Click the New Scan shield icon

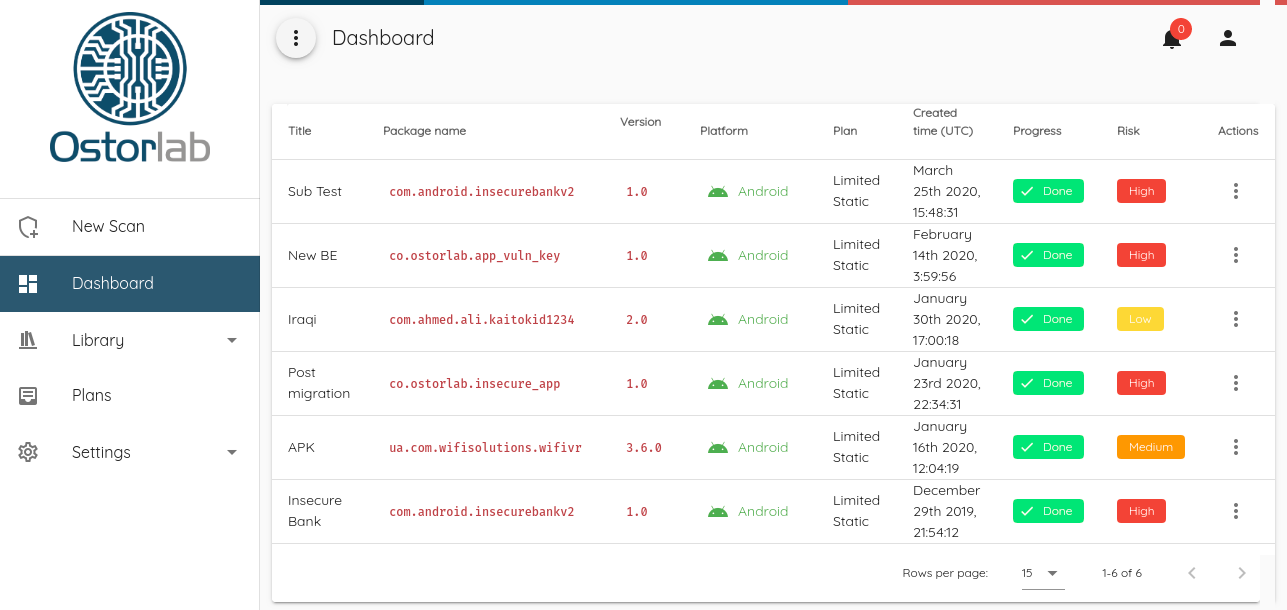click(x=29, y=227)
